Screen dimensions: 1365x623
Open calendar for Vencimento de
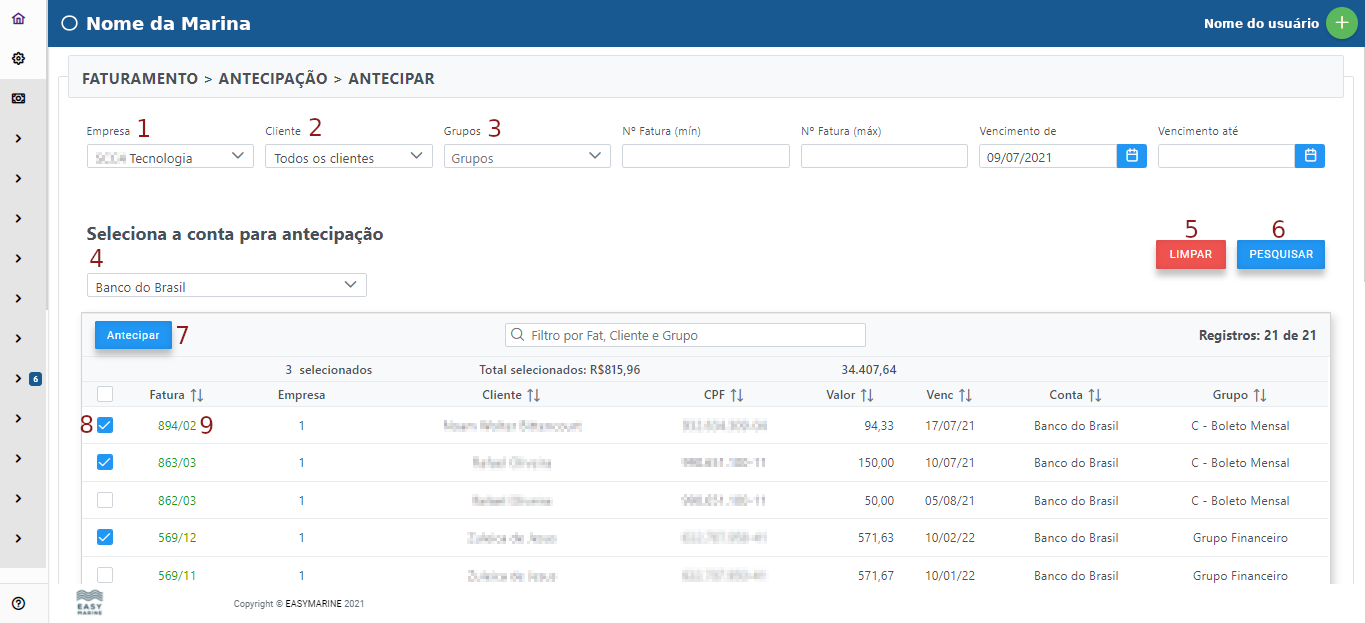coord(1132,156)
